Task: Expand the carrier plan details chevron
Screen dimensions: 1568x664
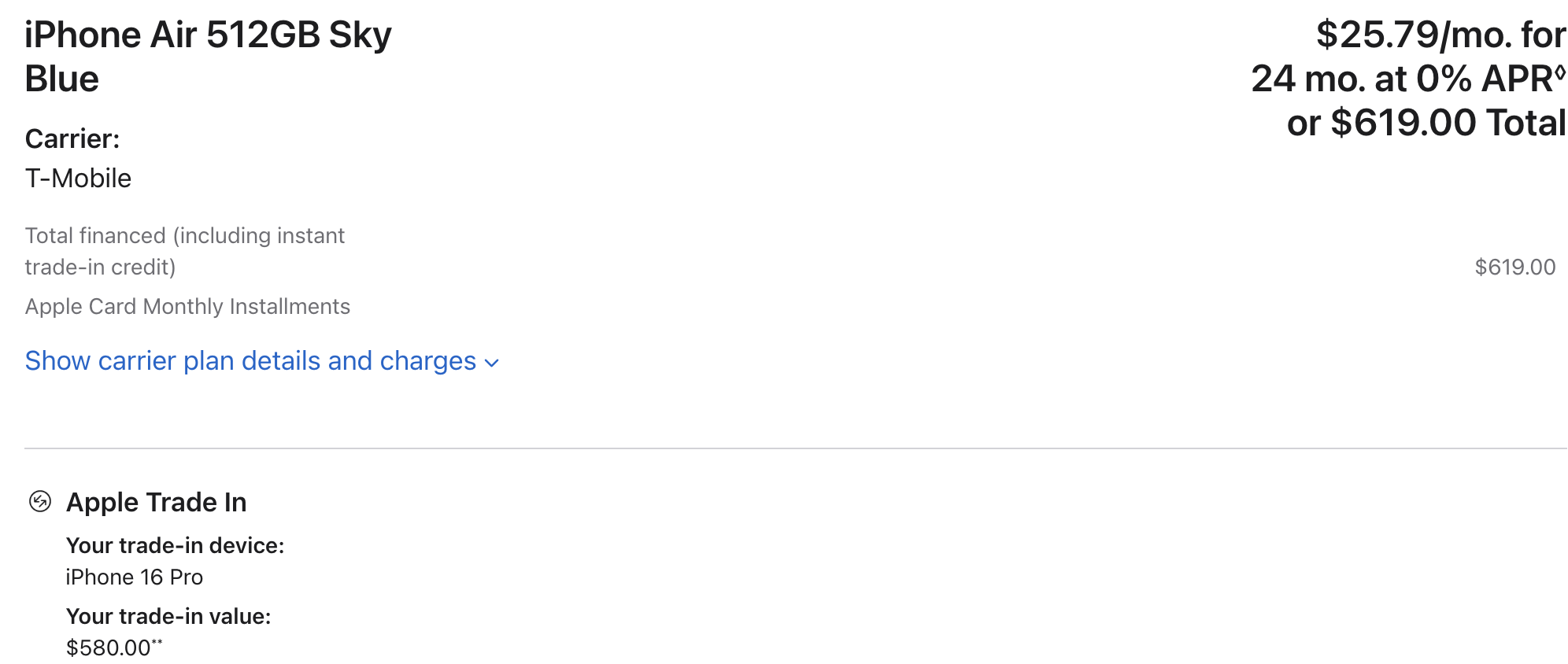Action: pyautogui.click(x=492, y=363)
